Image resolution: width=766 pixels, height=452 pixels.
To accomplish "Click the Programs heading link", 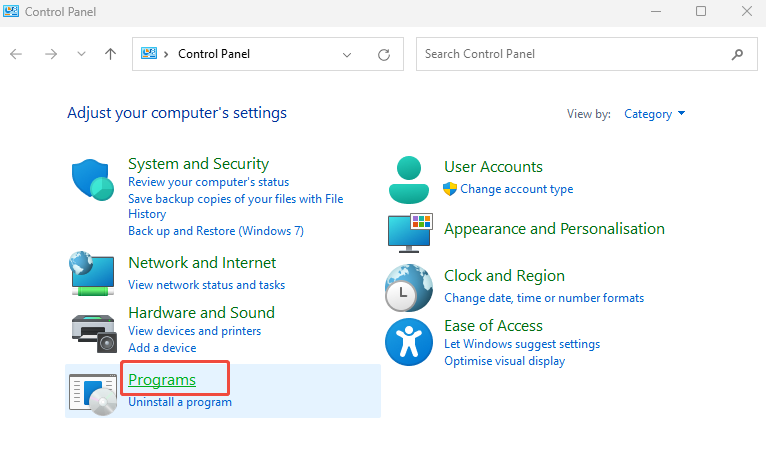I will [162, 380].
